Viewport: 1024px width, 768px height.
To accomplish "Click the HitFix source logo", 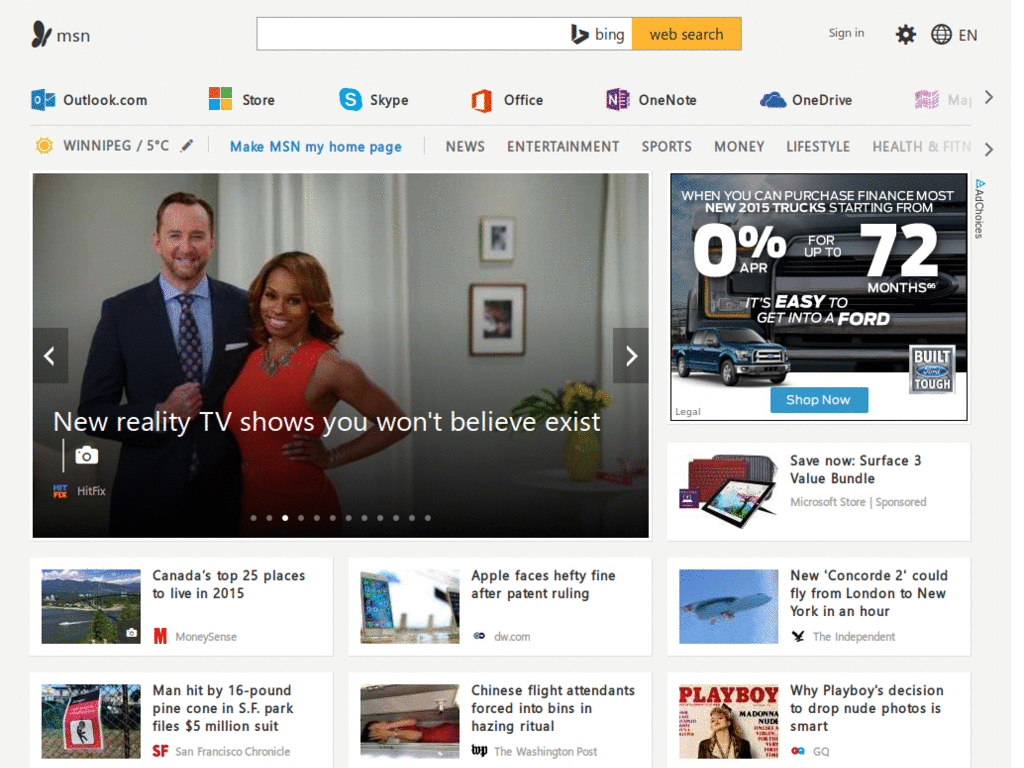I will 60,491.
